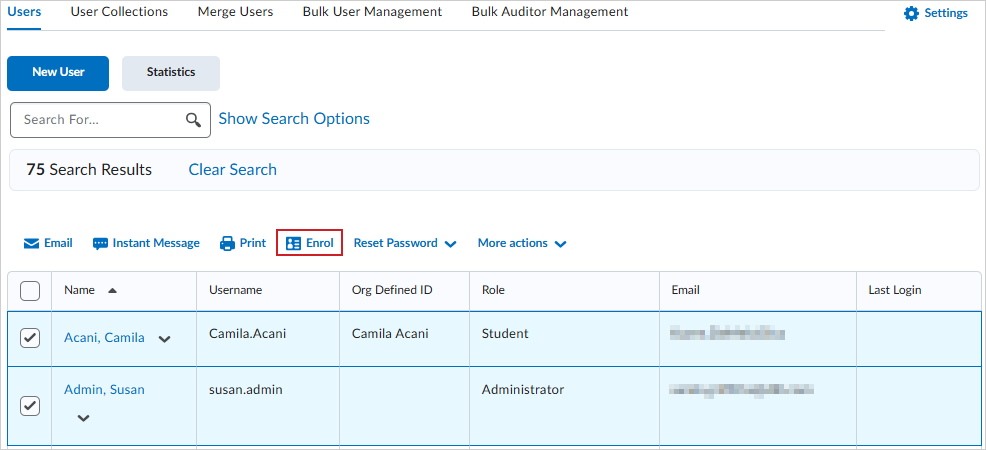
Task: Click the Org Defined ID column header
Action: [392, 290]
